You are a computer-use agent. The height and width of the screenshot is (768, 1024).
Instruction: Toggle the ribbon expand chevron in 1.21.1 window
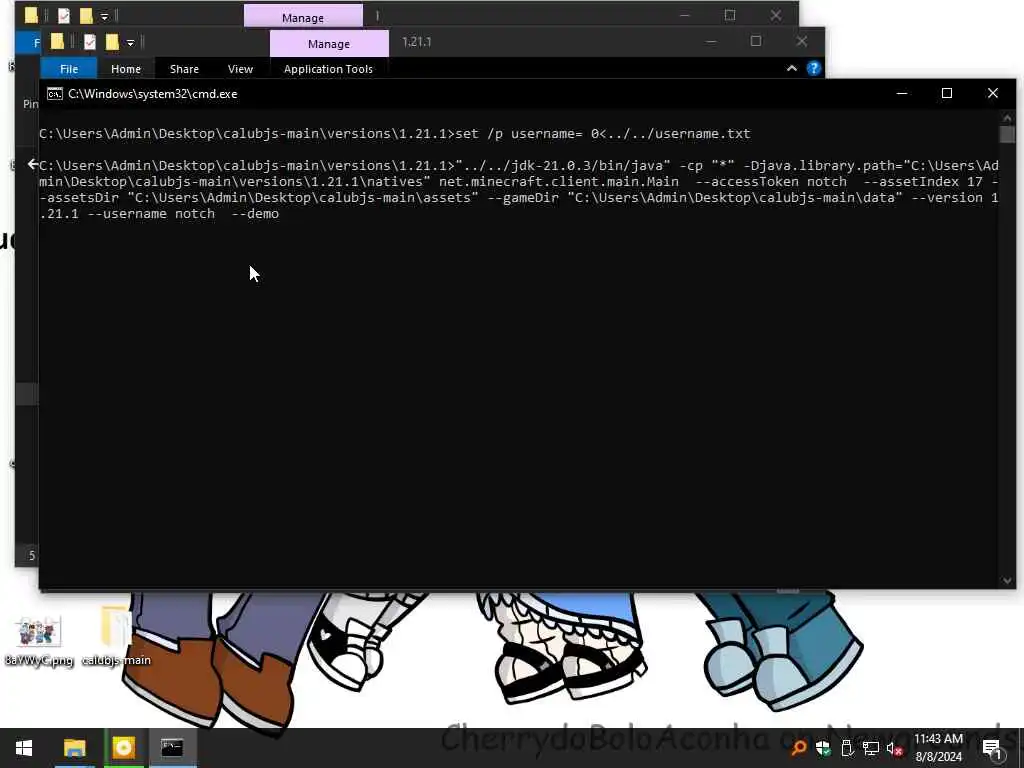[792, 68]
